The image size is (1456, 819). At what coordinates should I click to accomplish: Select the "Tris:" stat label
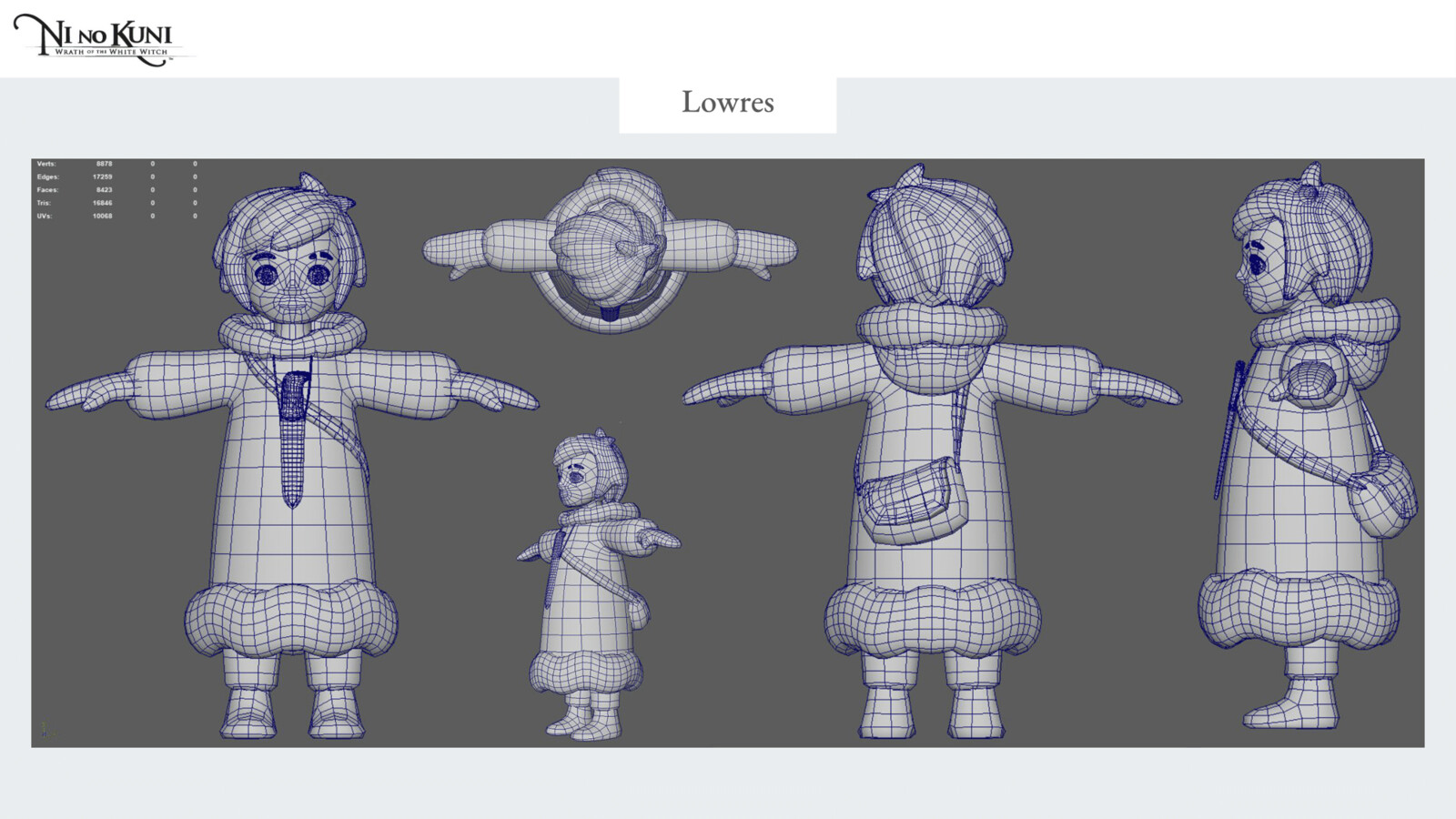[x=45, y=203]
